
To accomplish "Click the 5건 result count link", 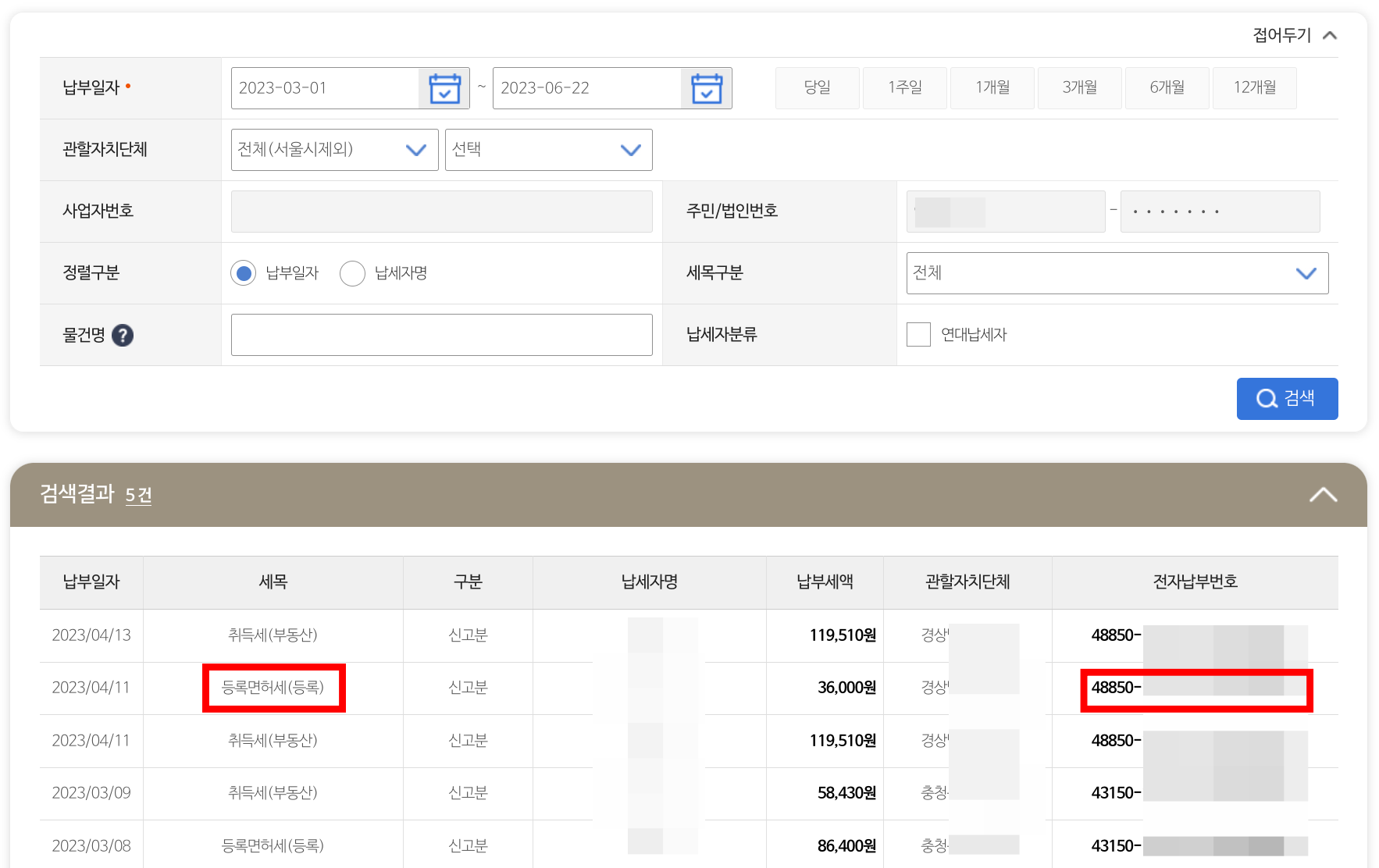I will click(138, 495).
